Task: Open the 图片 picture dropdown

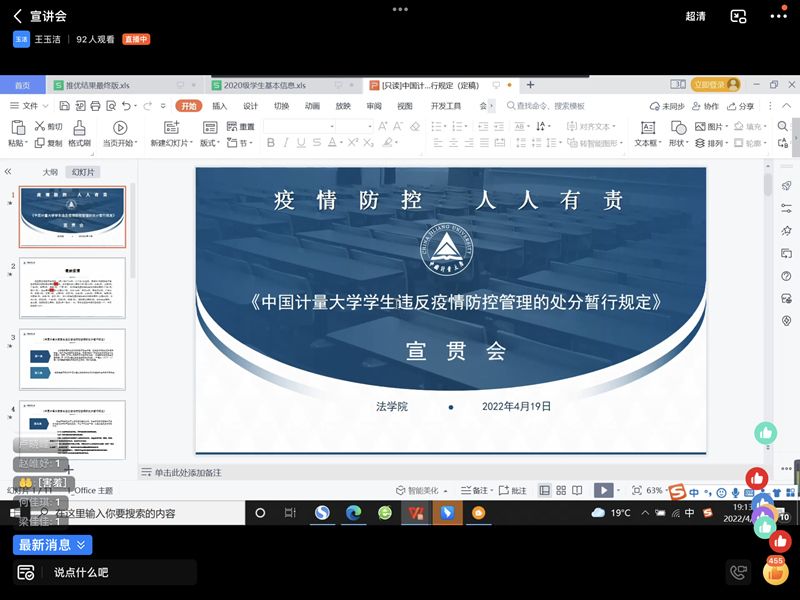Action: 711,127
